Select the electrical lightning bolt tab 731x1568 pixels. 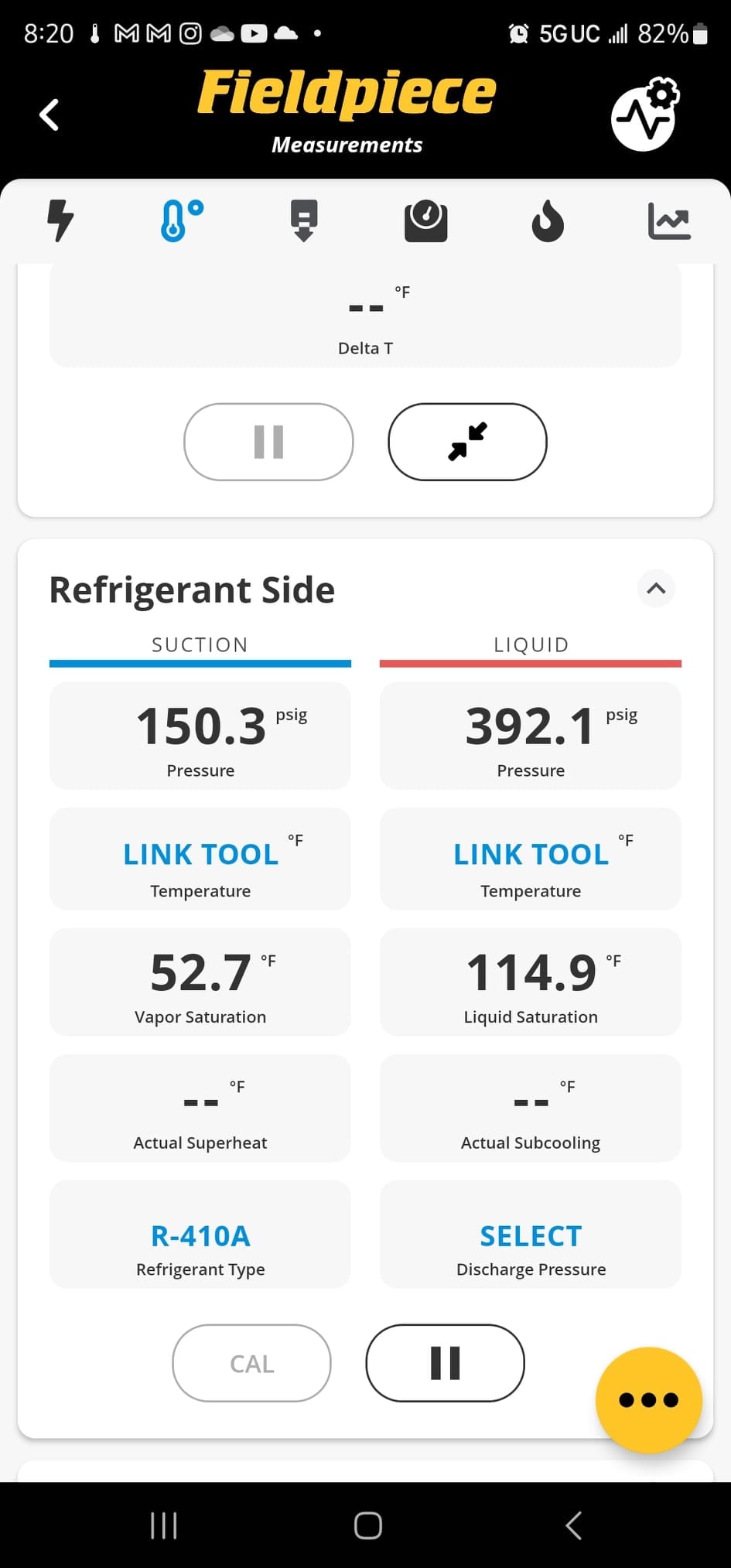click(x=60, y=220)
